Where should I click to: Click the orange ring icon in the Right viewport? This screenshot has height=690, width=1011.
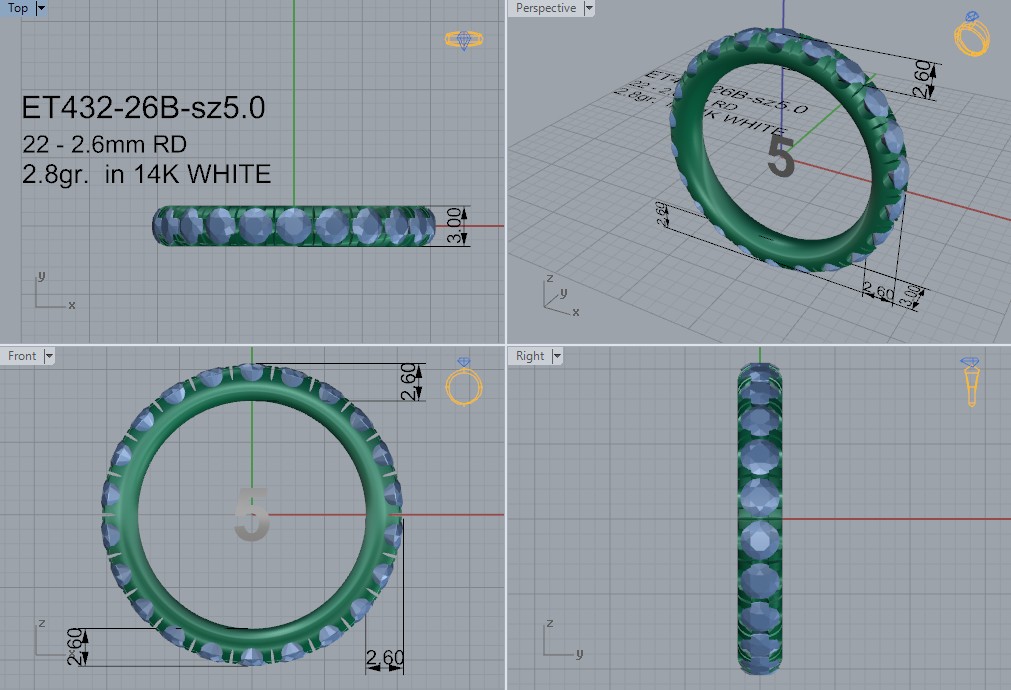click(970, 382)
